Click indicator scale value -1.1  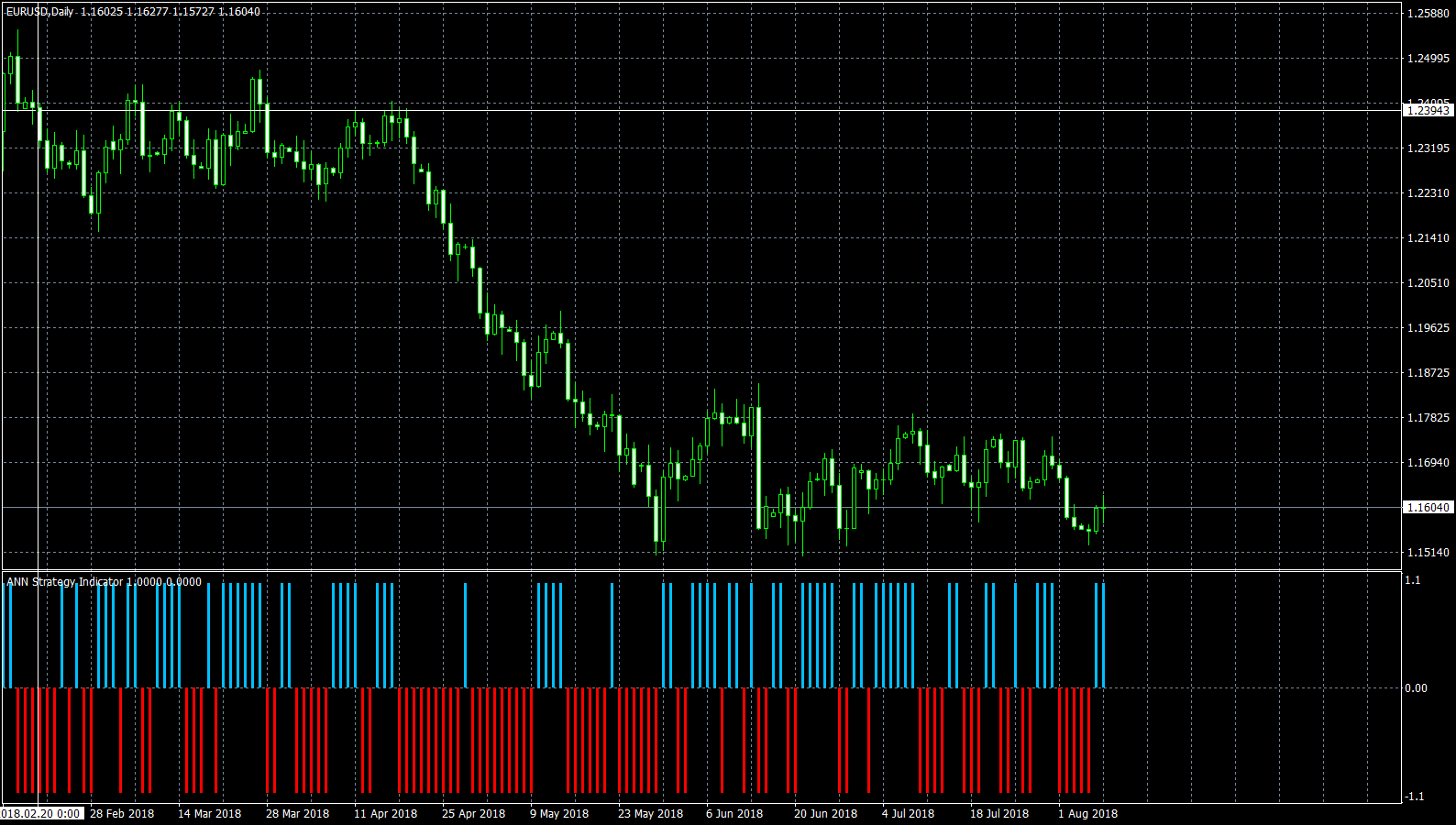(1414, 797)
